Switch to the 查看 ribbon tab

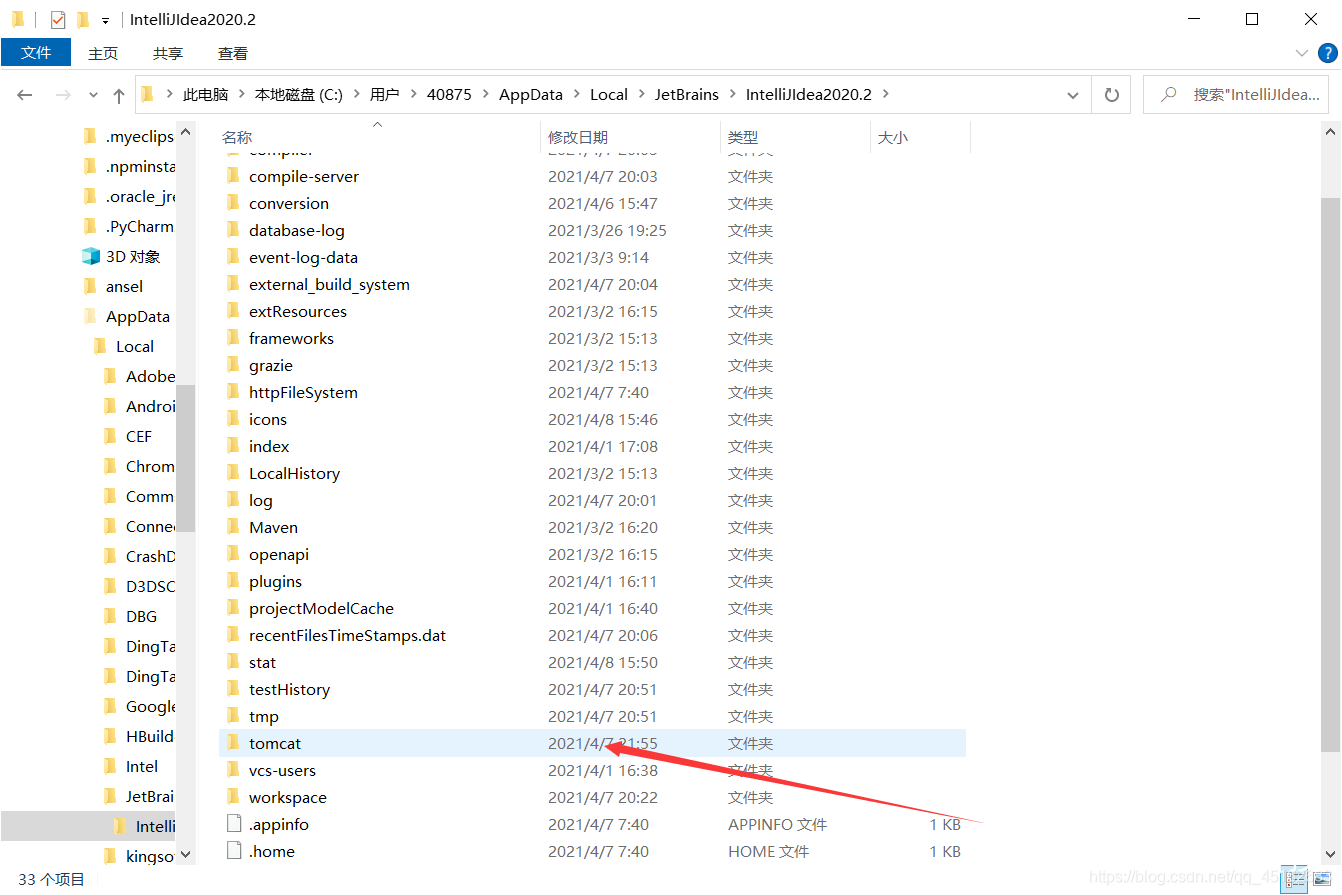click(233, 53)
